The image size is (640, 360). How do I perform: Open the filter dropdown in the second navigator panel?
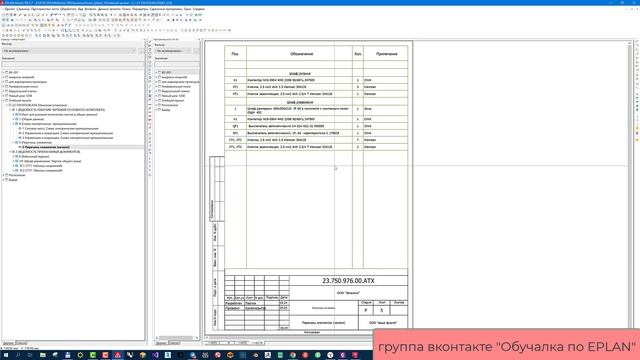click(x=174, y=51)
